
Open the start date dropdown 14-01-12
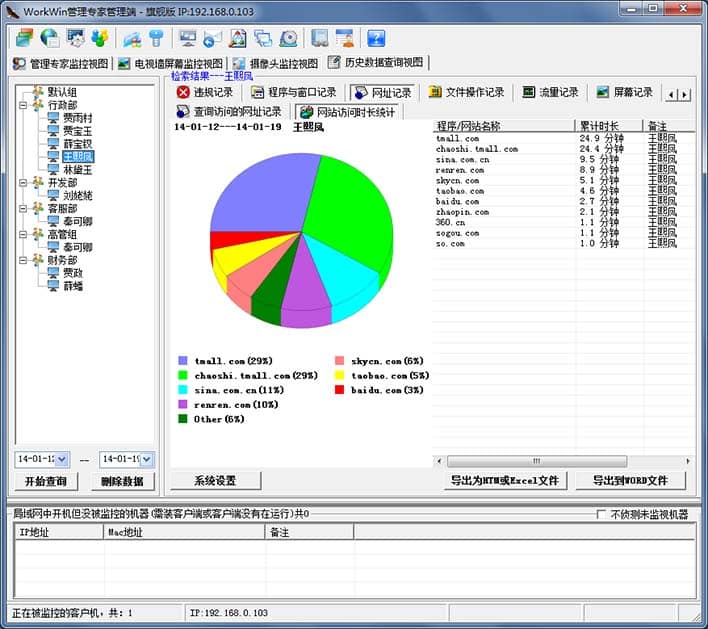[62, 460]
